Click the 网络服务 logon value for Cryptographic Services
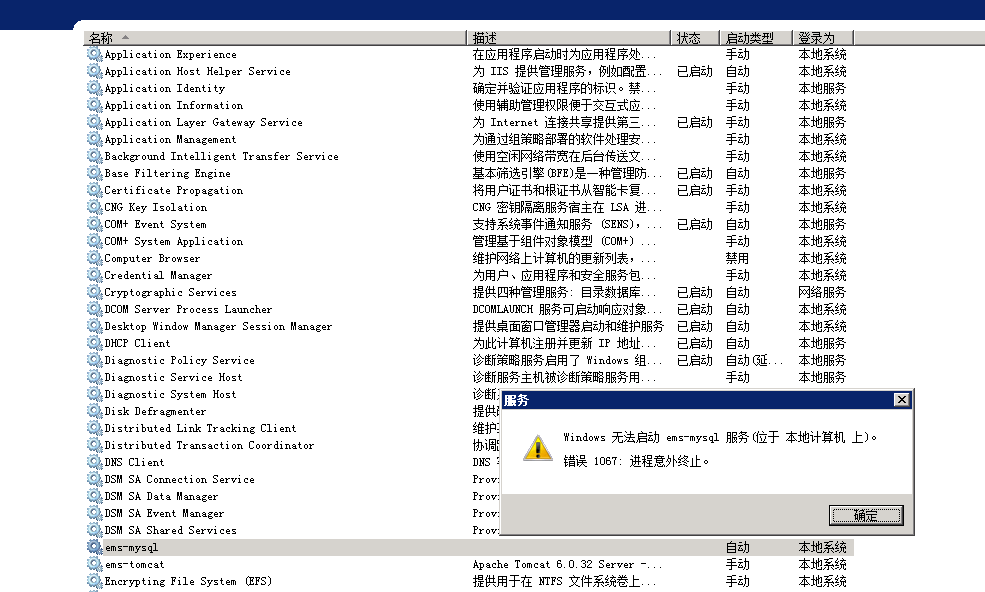 (x=822, y=292)
